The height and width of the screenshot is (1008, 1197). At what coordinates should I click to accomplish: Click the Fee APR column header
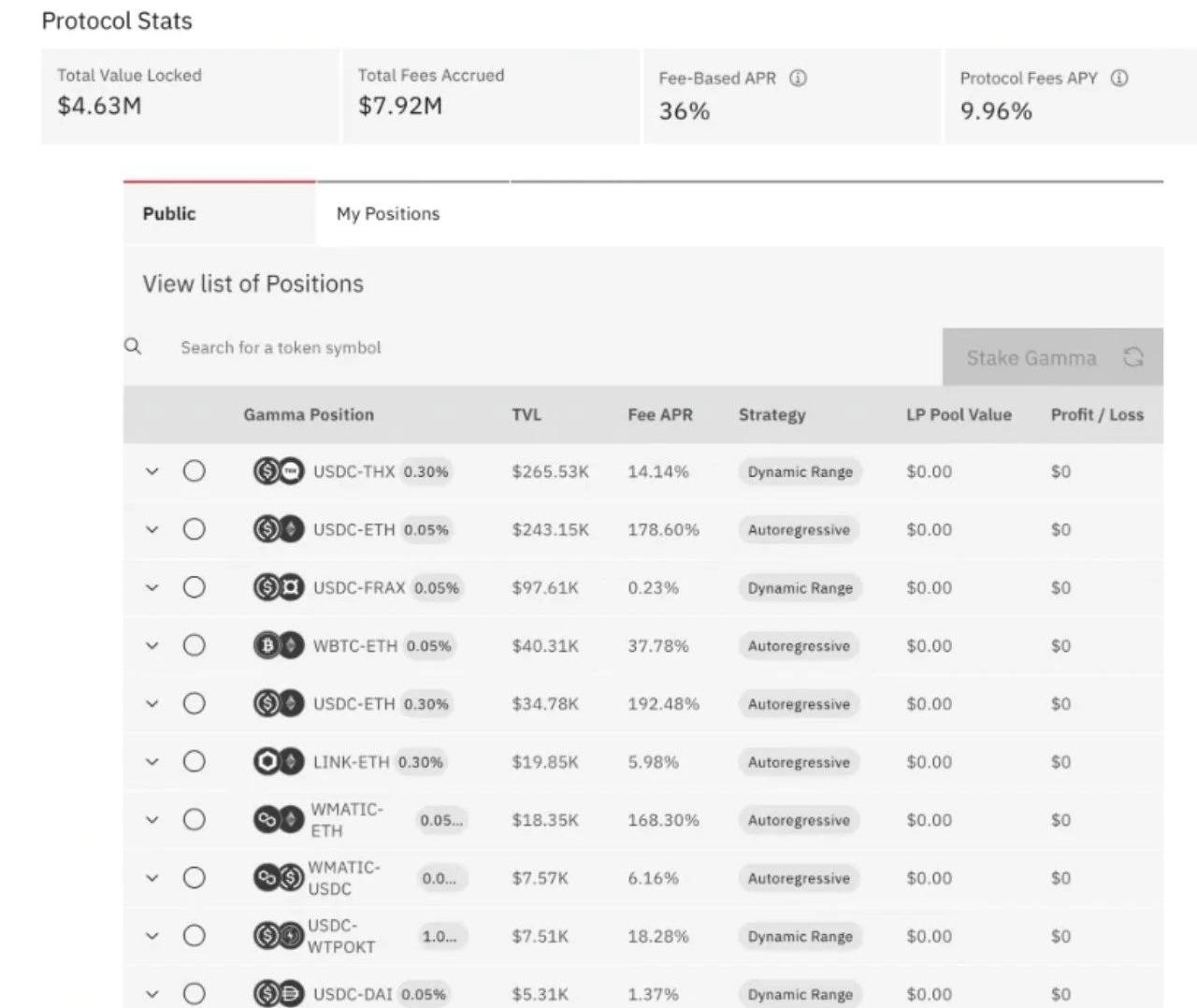pos(660,415)
